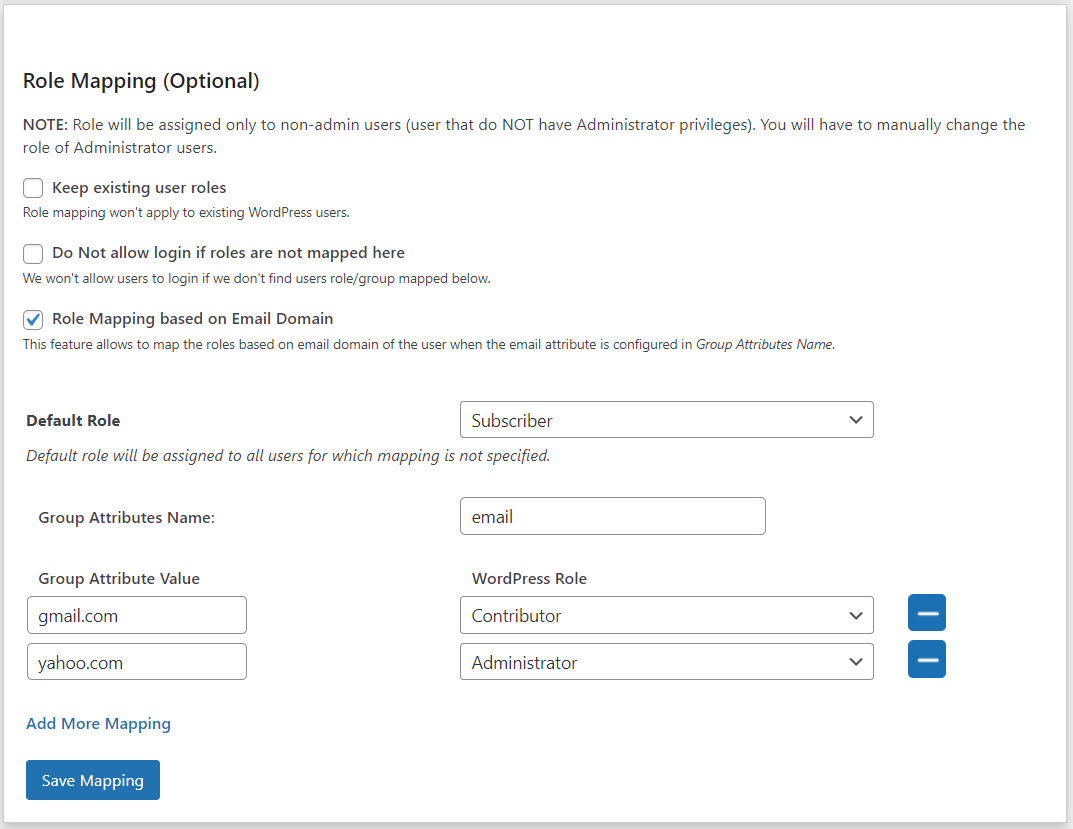The width and height of the screenshot is (1073, 829).
Task: Enable Keep existing user roles checkbox
Action: point(33,188)
